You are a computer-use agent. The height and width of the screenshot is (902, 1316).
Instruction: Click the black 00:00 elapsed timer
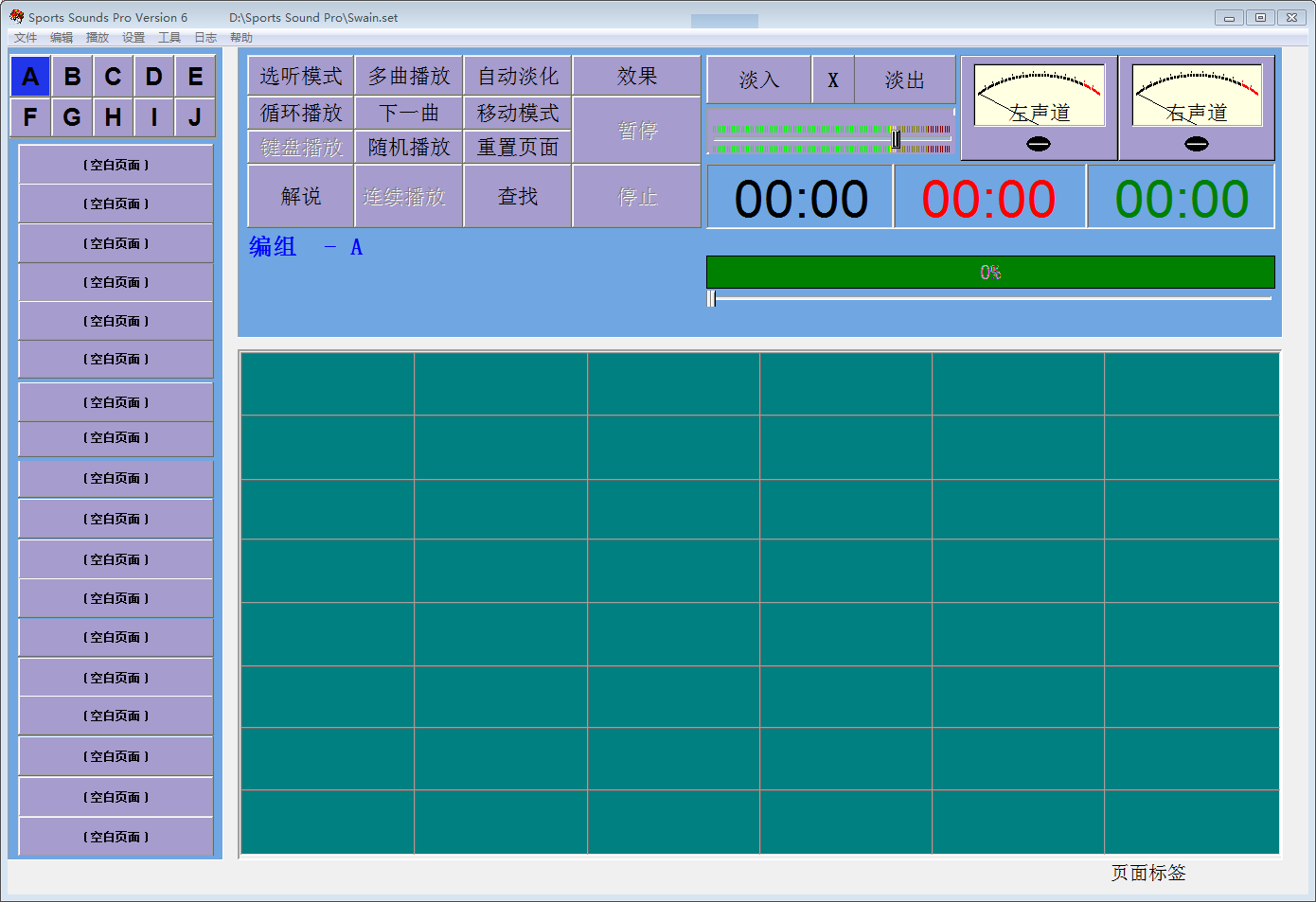(x=801, y=198)
